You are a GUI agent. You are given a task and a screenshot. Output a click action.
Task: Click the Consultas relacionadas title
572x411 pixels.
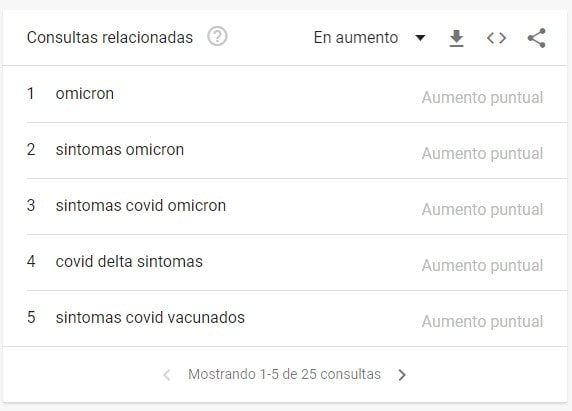[x=110, y=38]
